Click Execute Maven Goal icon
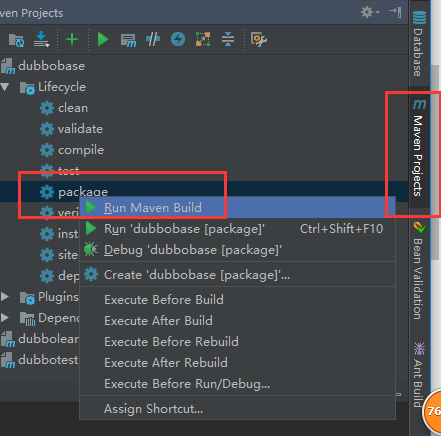The image size is (441, 436). [128, 40]
